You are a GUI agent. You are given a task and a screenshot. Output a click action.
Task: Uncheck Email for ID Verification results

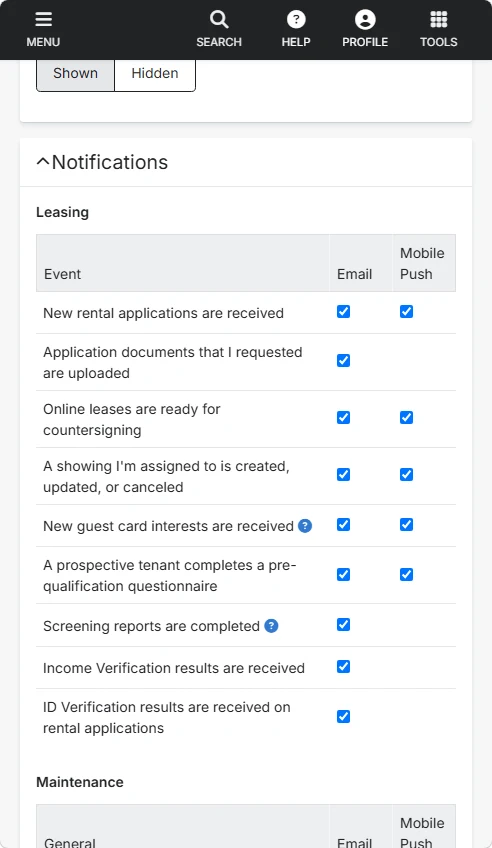point(343,717)
